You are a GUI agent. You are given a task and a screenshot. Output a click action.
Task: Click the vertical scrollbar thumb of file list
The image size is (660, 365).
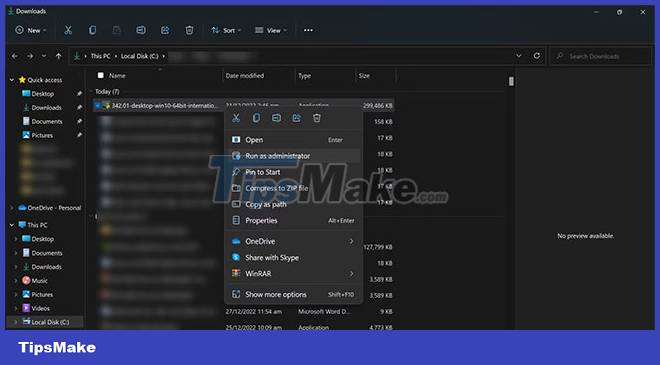(x=511, y=81)
